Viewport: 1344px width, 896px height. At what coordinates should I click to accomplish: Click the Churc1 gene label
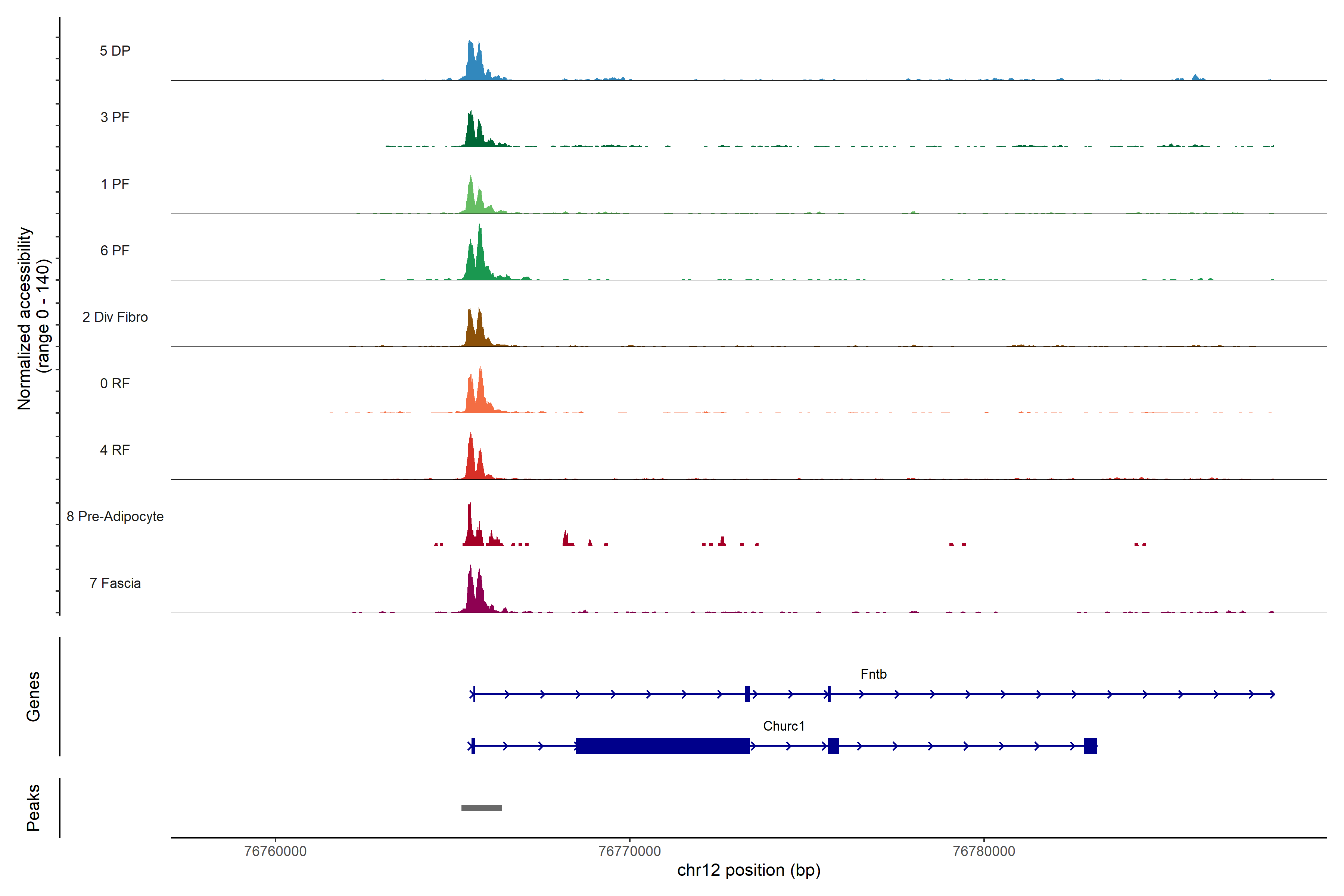783,726
